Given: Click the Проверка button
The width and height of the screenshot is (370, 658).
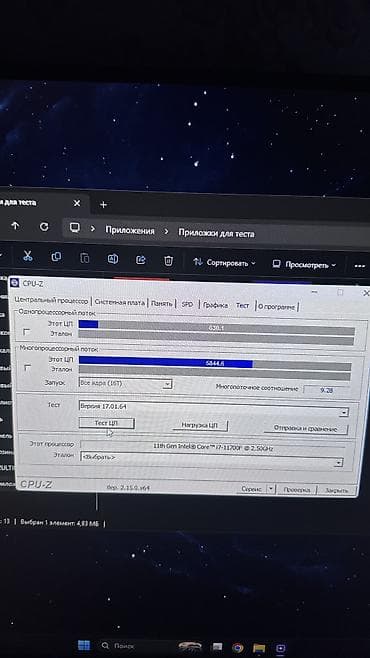Looking at the screenshot, I should point(296,489).
